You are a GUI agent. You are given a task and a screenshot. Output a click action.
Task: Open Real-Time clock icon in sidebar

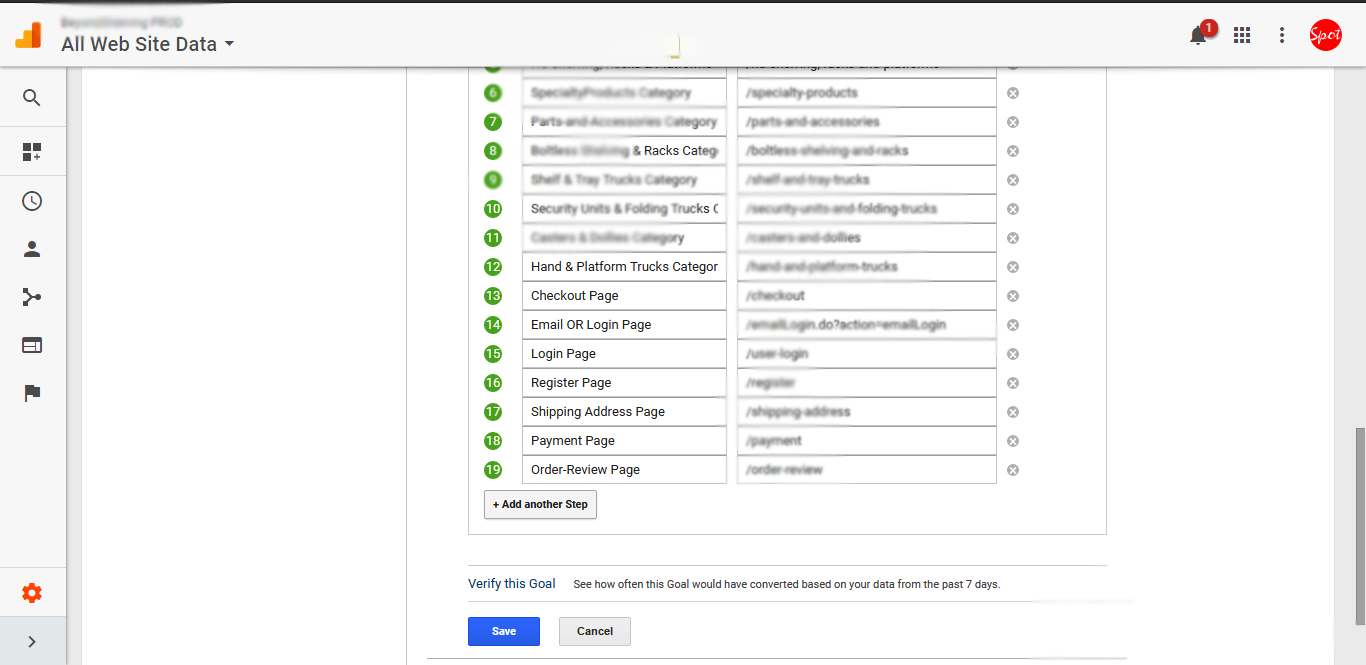[x=32, y=201]
